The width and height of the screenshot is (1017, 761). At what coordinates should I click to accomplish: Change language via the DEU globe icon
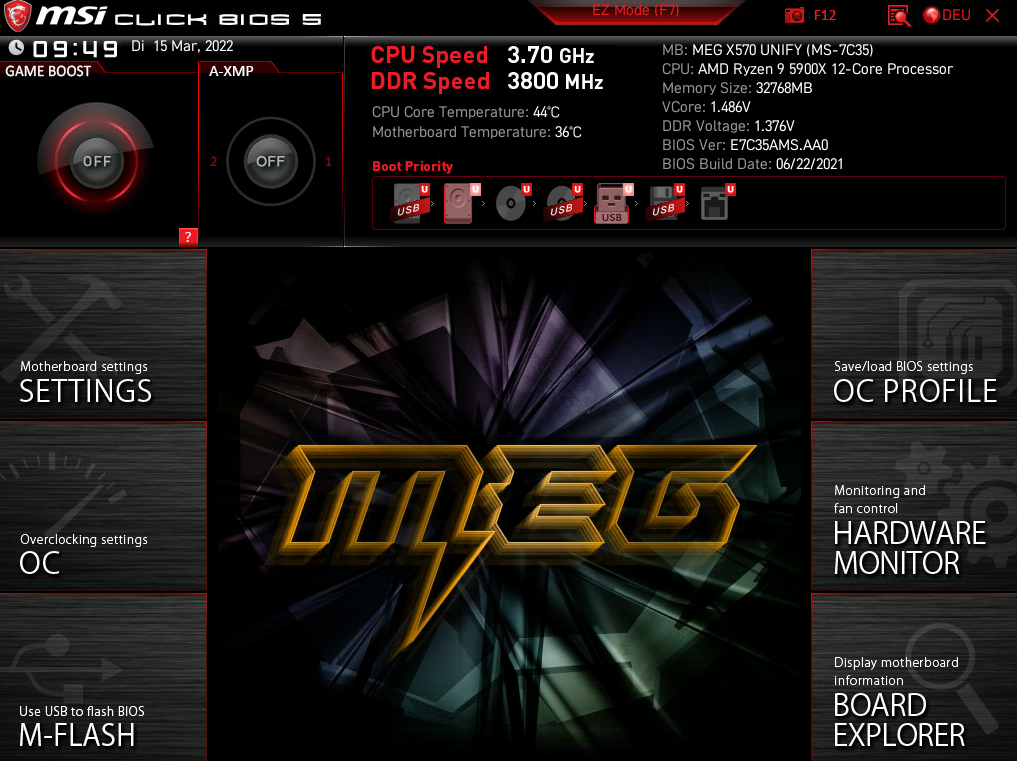click(x=947, y=16)
